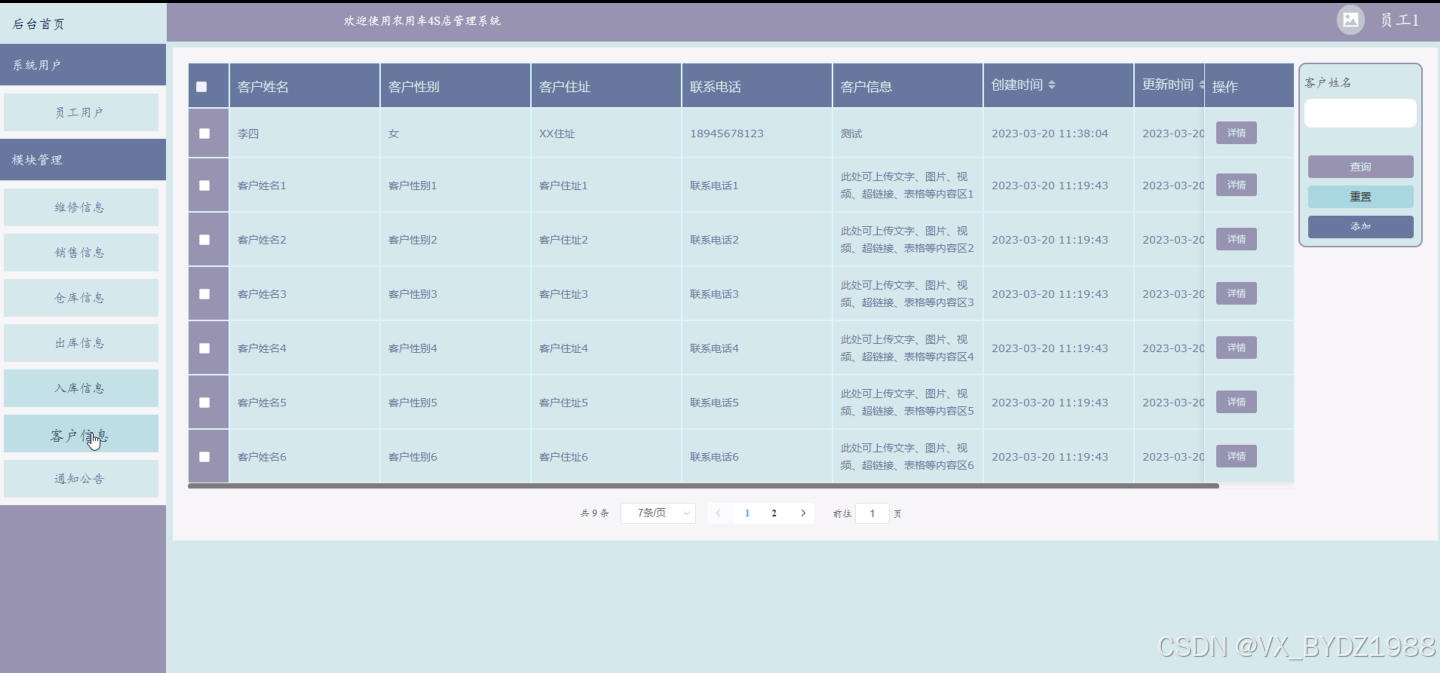Open the 销售信息 sidebar item
Viewport: 1440px width, 673px height.
tap(81, 253)
